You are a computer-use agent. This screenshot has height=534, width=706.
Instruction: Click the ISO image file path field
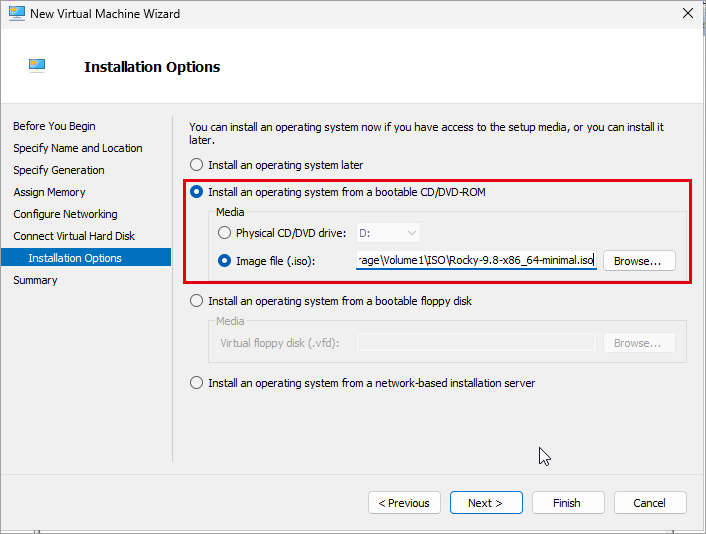pyautogui.click(x=476, y=260)
